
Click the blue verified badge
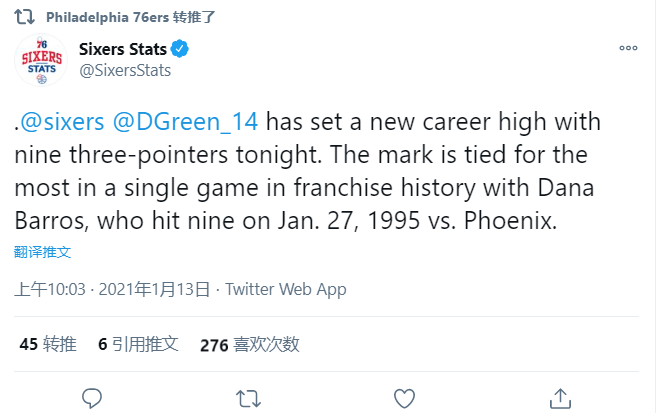point(180,49)
